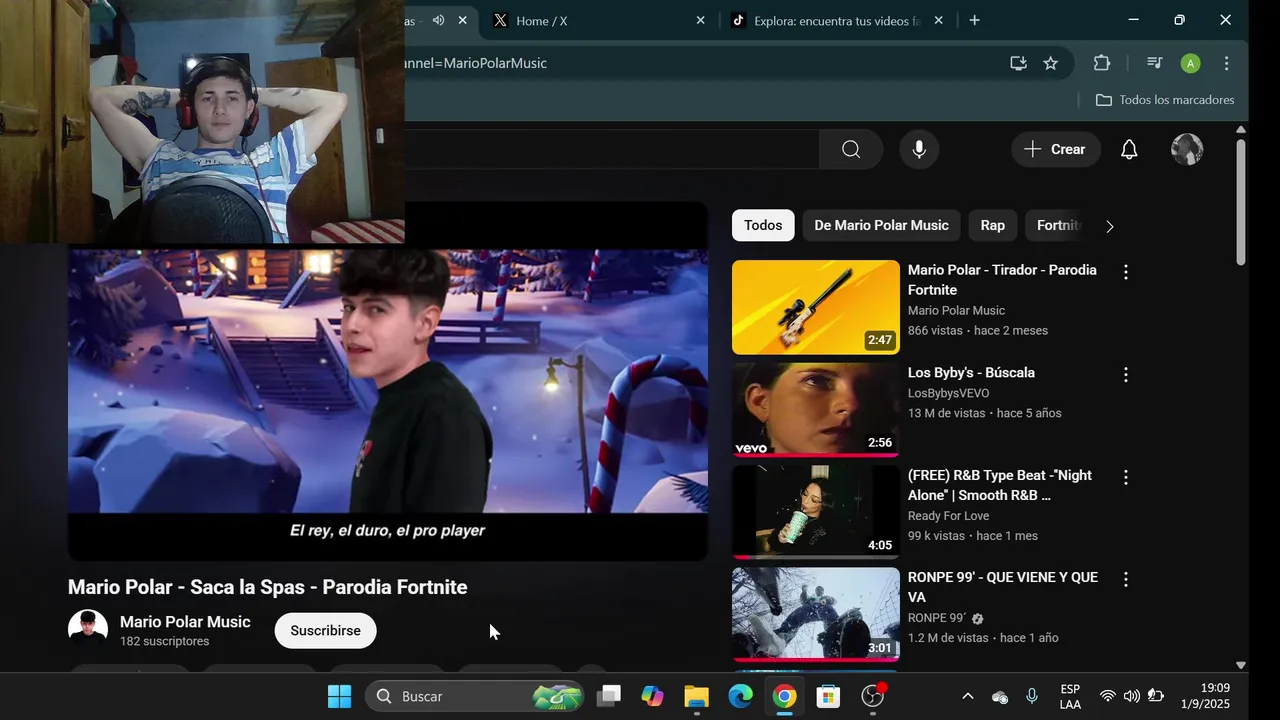
Task: Open Windows Start menu
Action: (339, 696)
